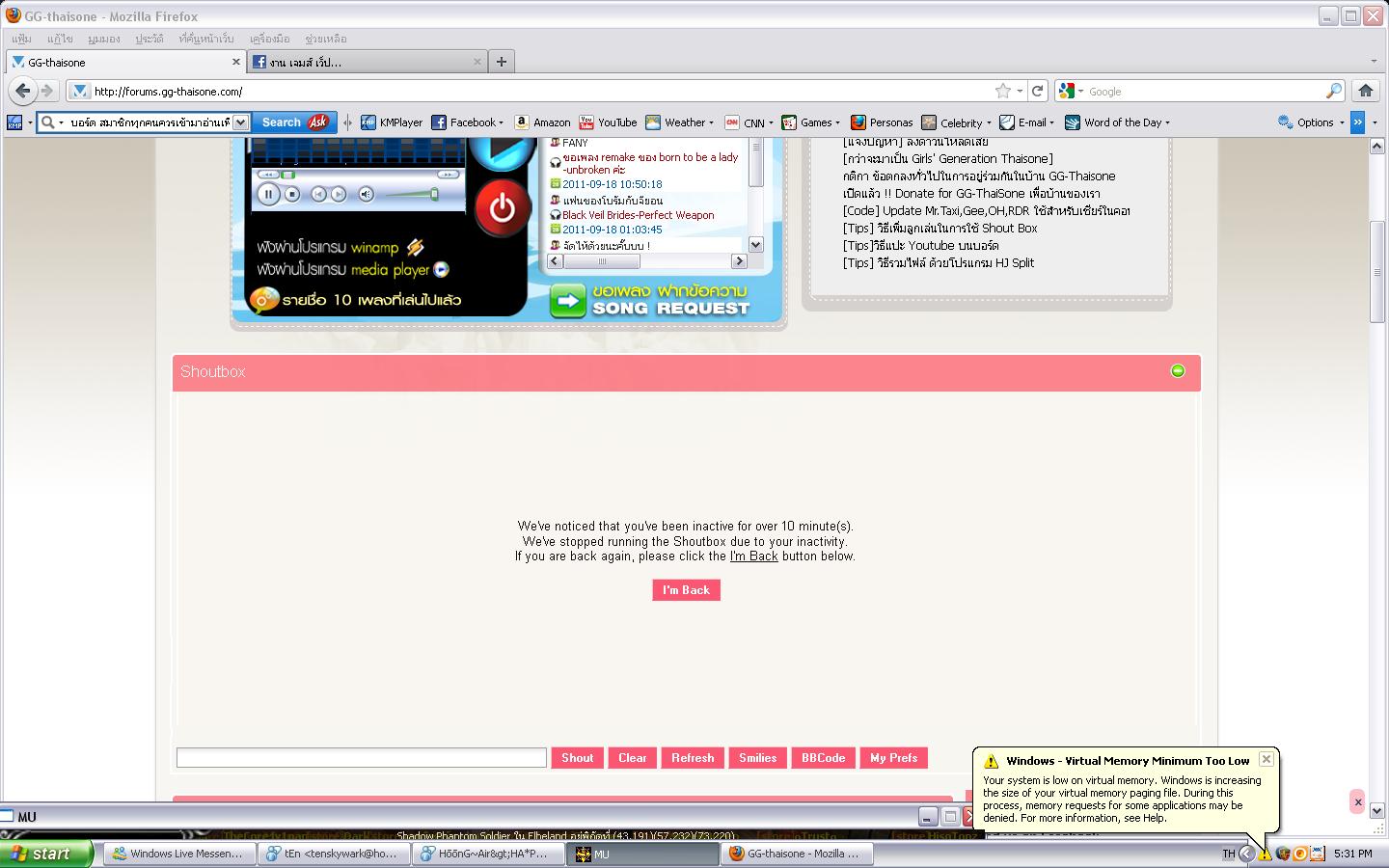Close the virtual memory warning balloon

pyautogui.click(x=1266, y=759)
